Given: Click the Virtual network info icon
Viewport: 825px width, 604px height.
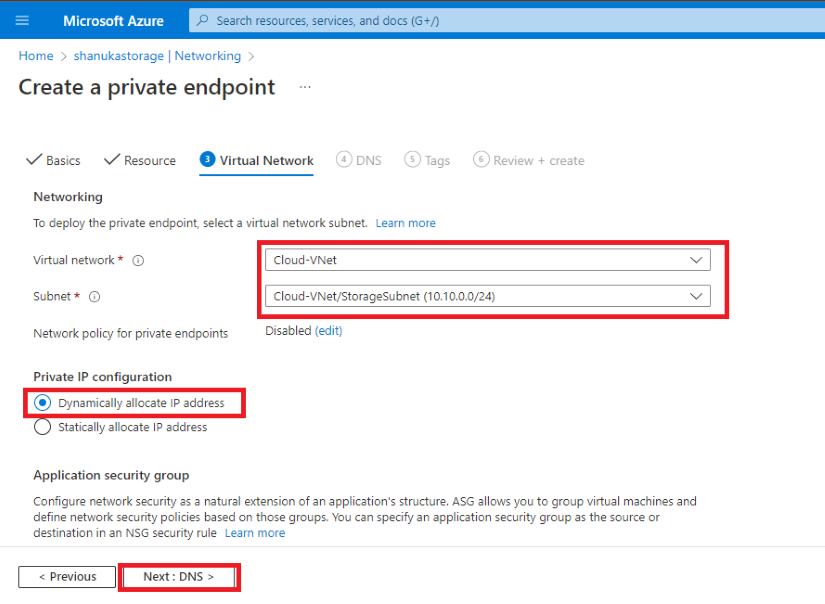Looking at the screenshot, I should pos(138,260).
